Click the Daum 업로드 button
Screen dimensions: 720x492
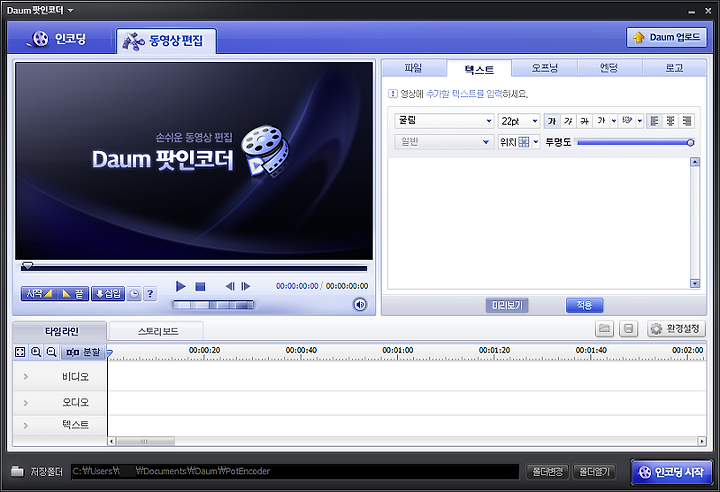point(666,37)
